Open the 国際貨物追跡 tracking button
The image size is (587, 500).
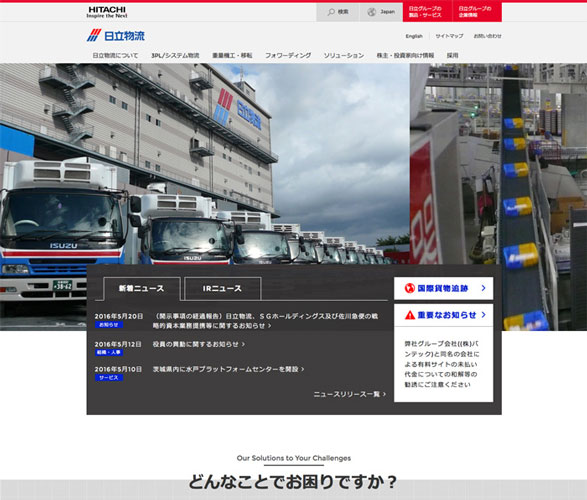pos(443,288)
